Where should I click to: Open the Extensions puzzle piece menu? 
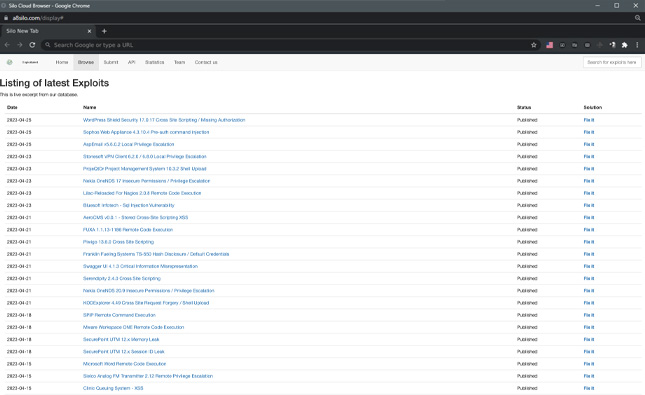624,45
